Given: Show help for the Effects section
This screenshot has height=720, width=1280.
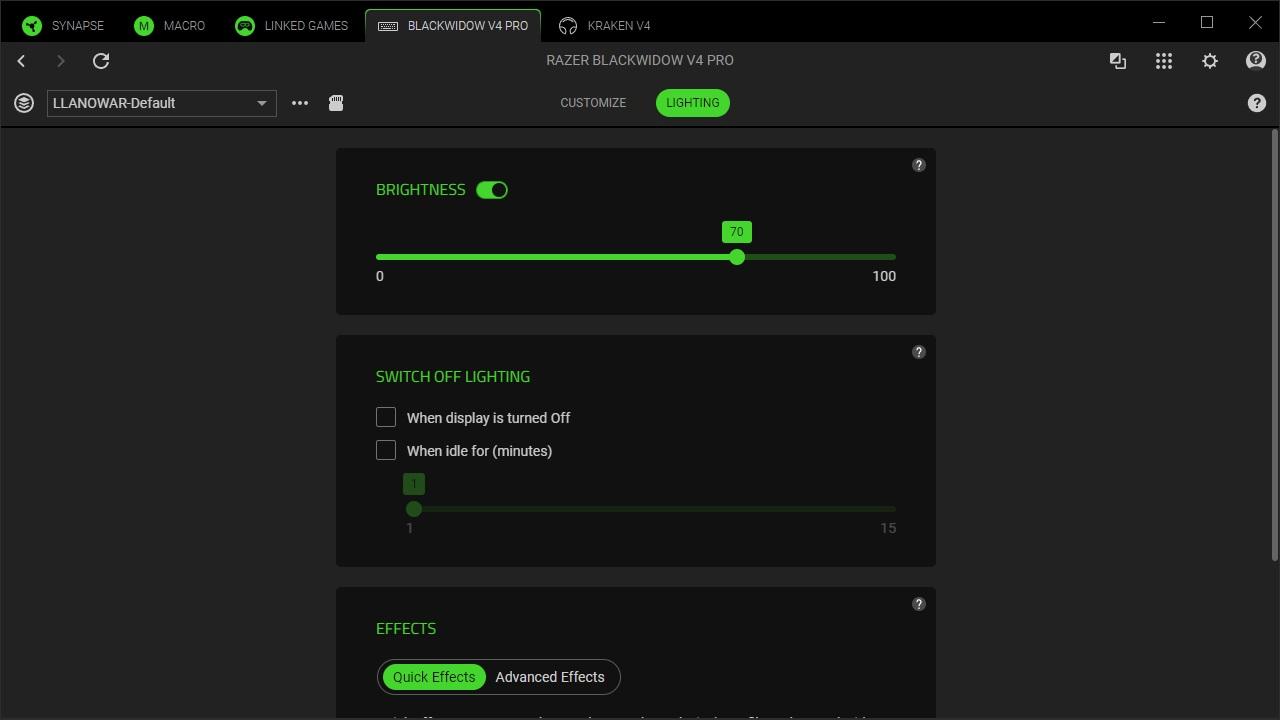Looking at the screenshot, I should click(x=919, y=604).
